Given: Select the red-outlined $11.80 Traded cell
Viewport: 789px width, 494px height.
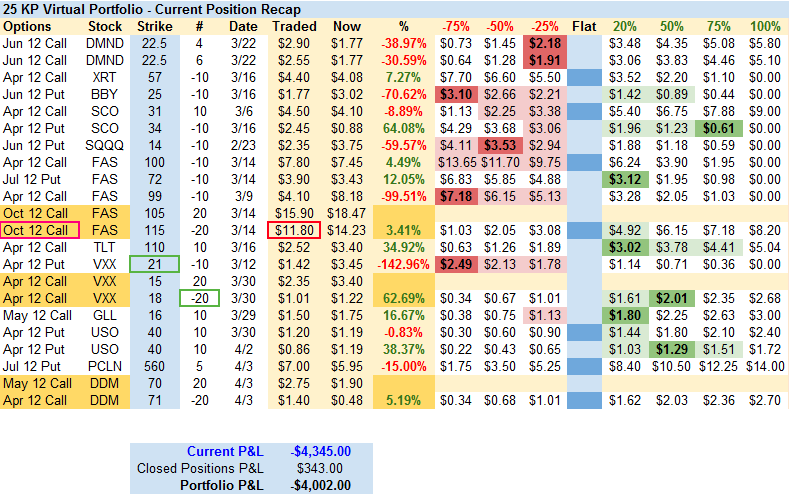Looking at the screenshot, I should [295, 230].
